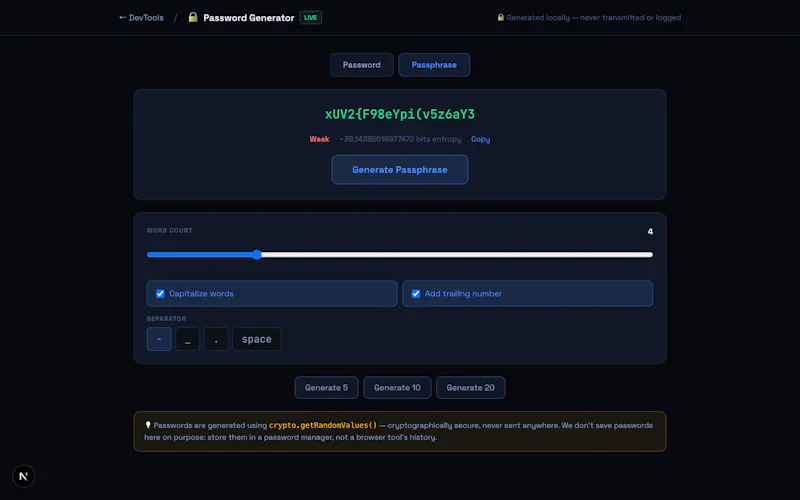Click the crypto.getRandomValues() code text
This screenshot has height=500, width=800.
[x=323, y=425]
